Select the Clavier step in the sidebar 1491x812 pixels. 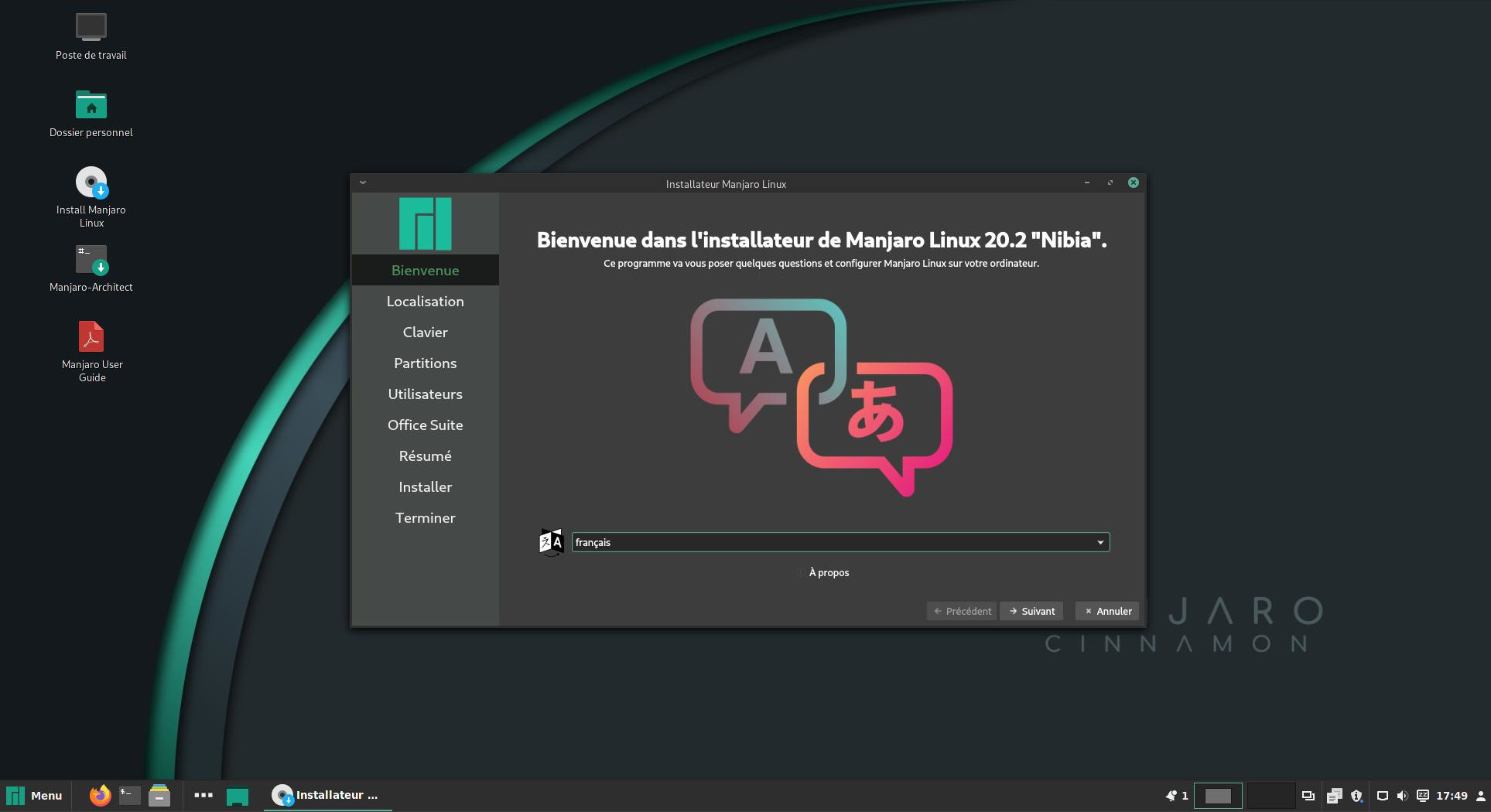point(426,332)
